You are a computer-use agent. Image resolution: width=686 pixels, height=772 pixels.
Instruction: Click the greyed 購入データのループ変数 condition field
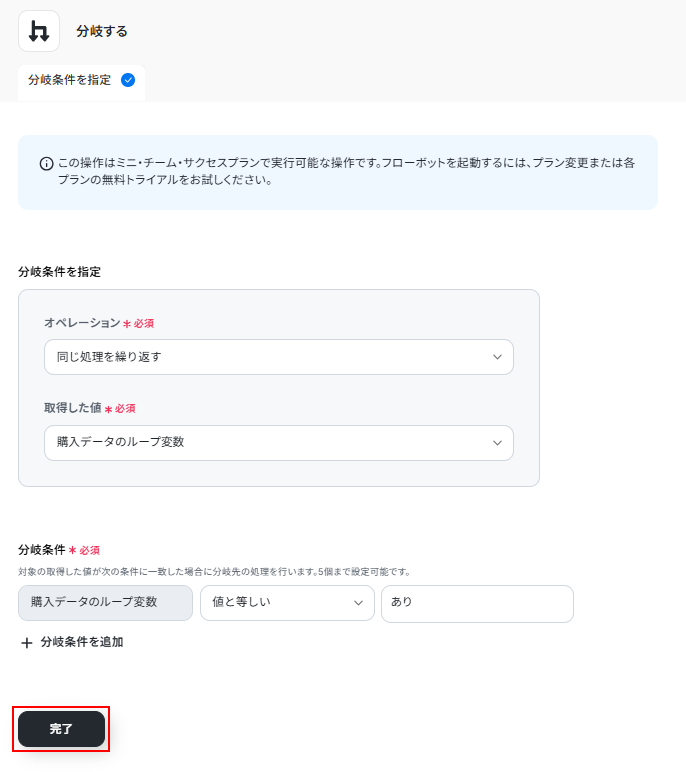pos(105,603)
